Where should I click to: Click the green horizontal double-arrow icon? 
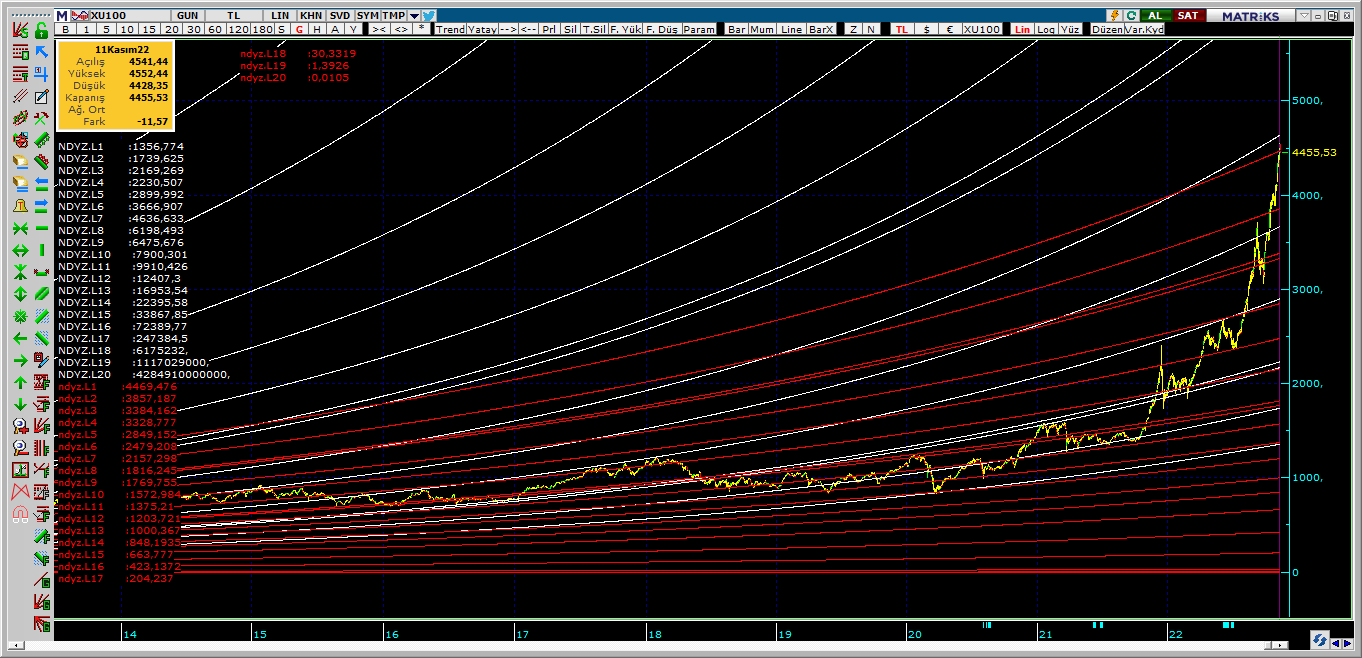point(19,250)
